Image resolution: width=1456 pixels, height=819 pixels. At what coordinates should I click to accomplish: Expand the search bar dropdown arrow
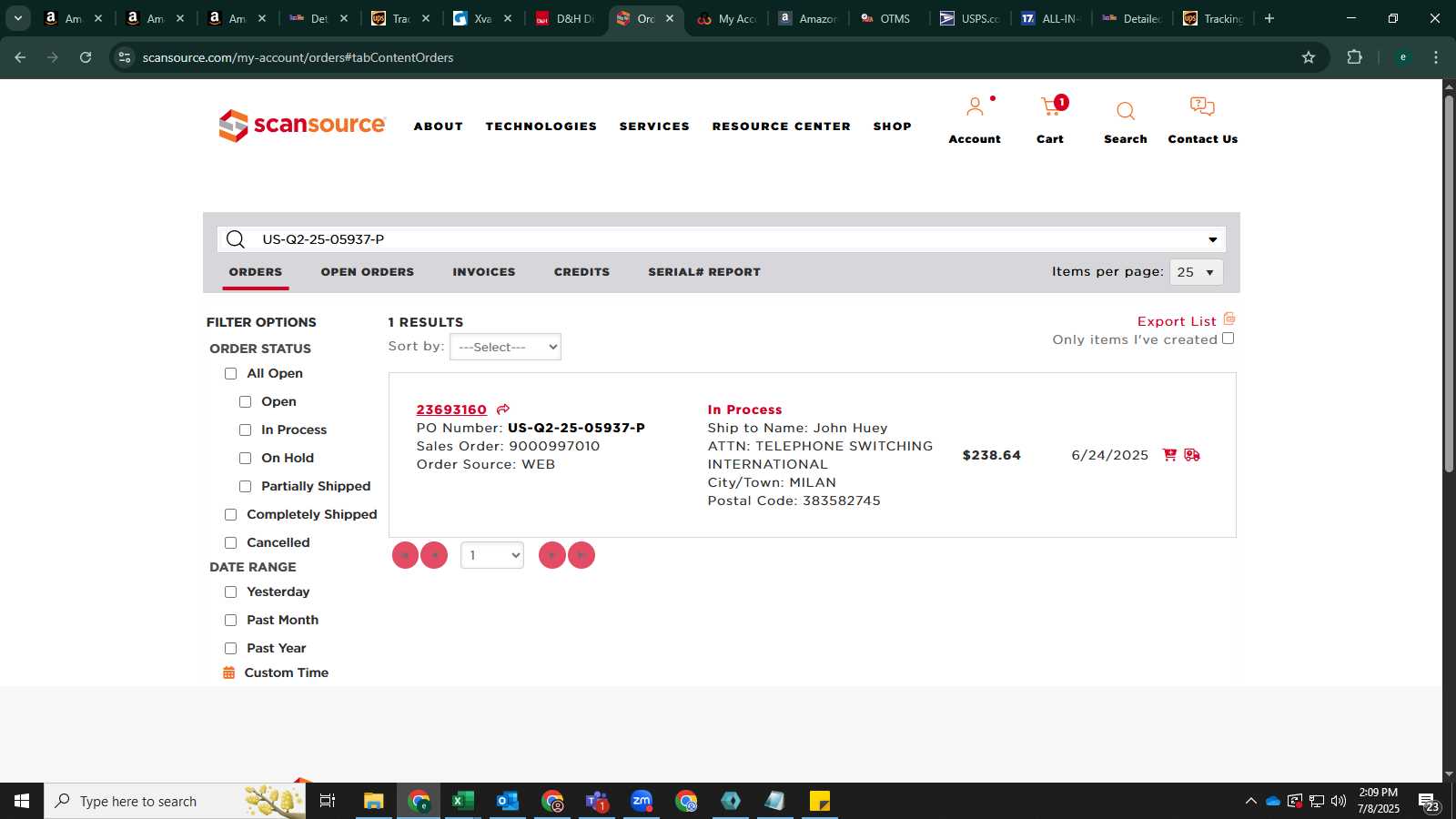1213,239
